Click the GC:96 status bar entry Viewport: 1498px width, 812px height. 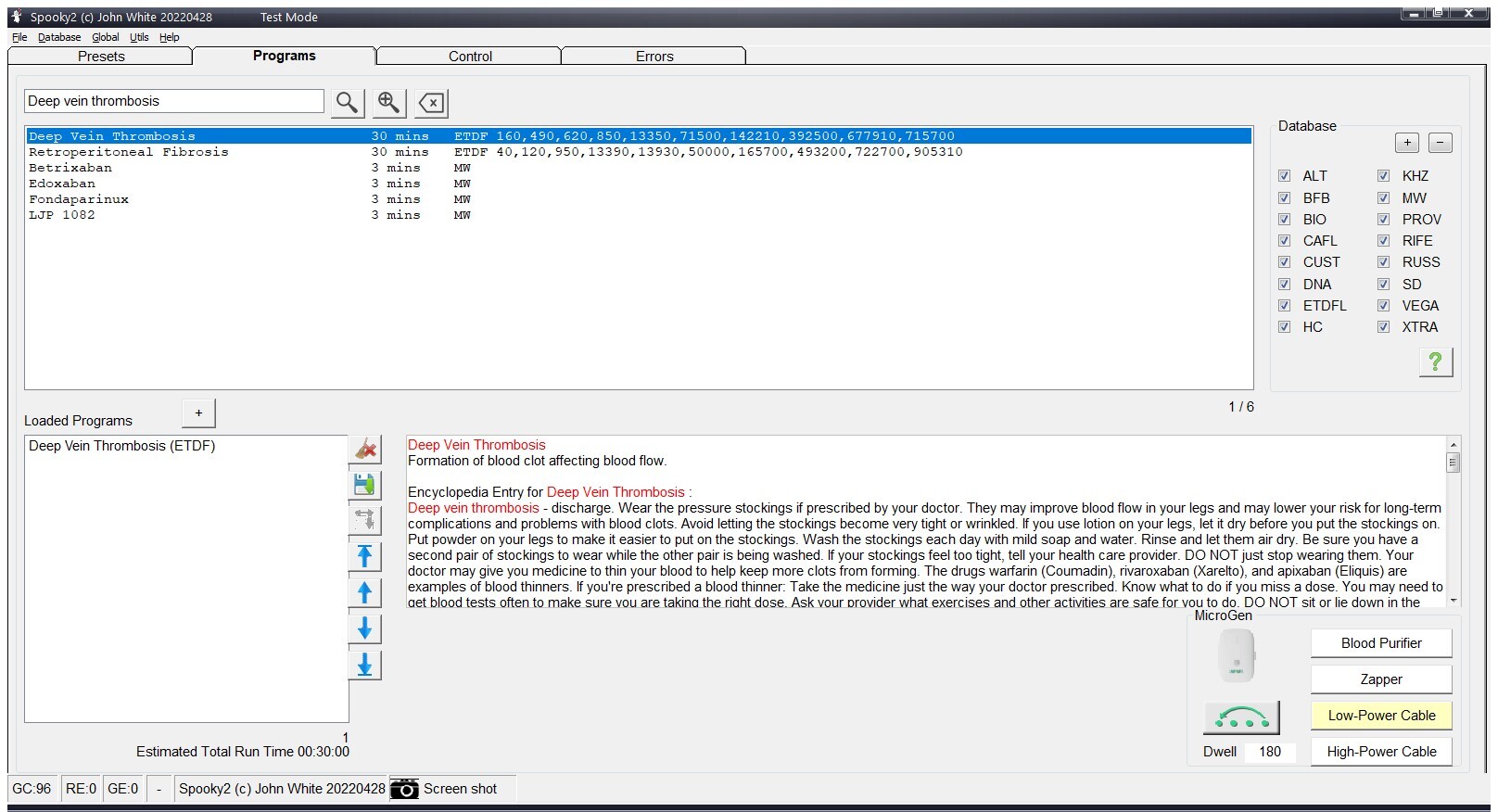point(32,789)
